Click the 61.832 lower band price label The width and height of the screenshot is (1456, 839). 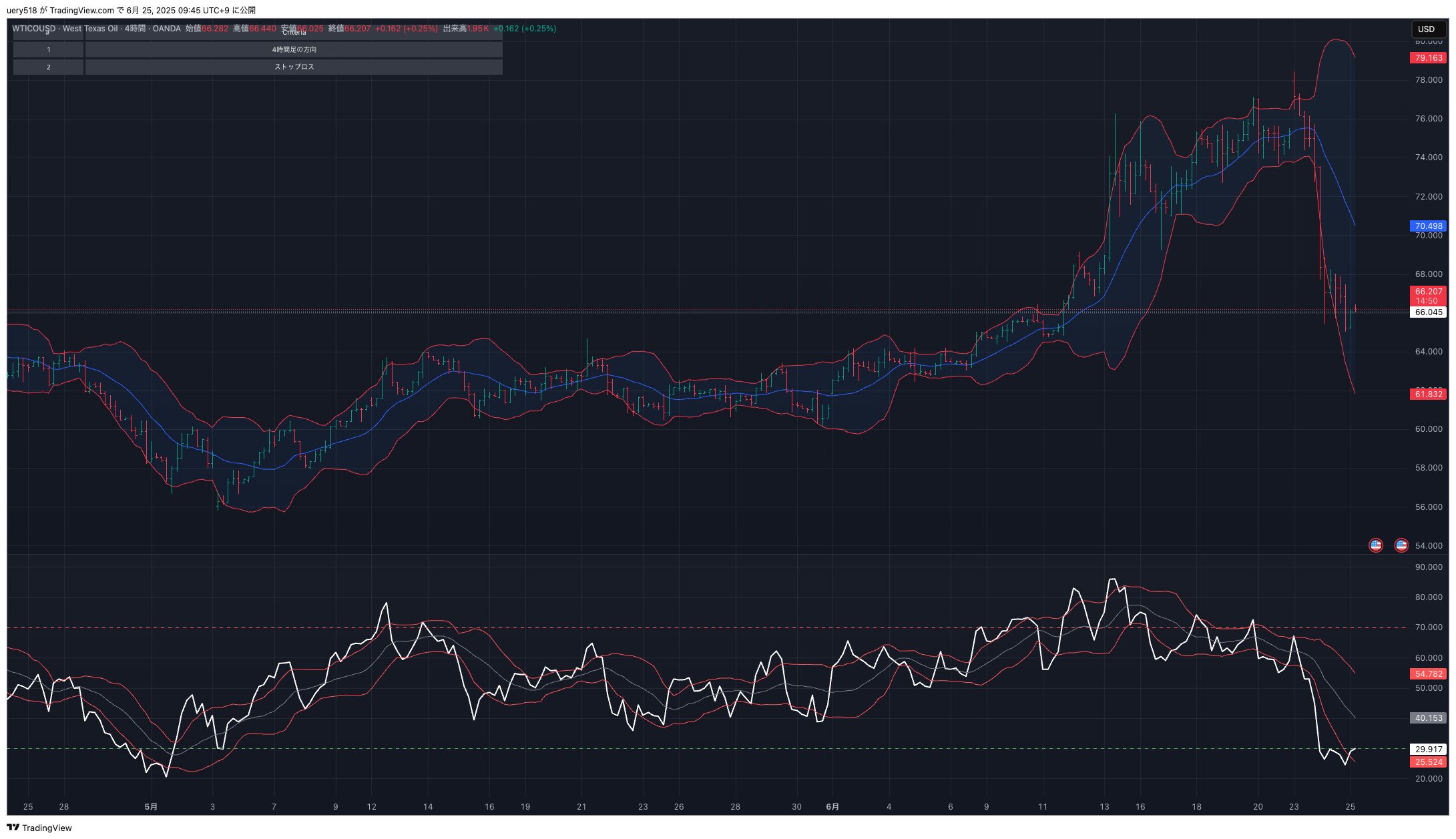tap(1428, 394)
